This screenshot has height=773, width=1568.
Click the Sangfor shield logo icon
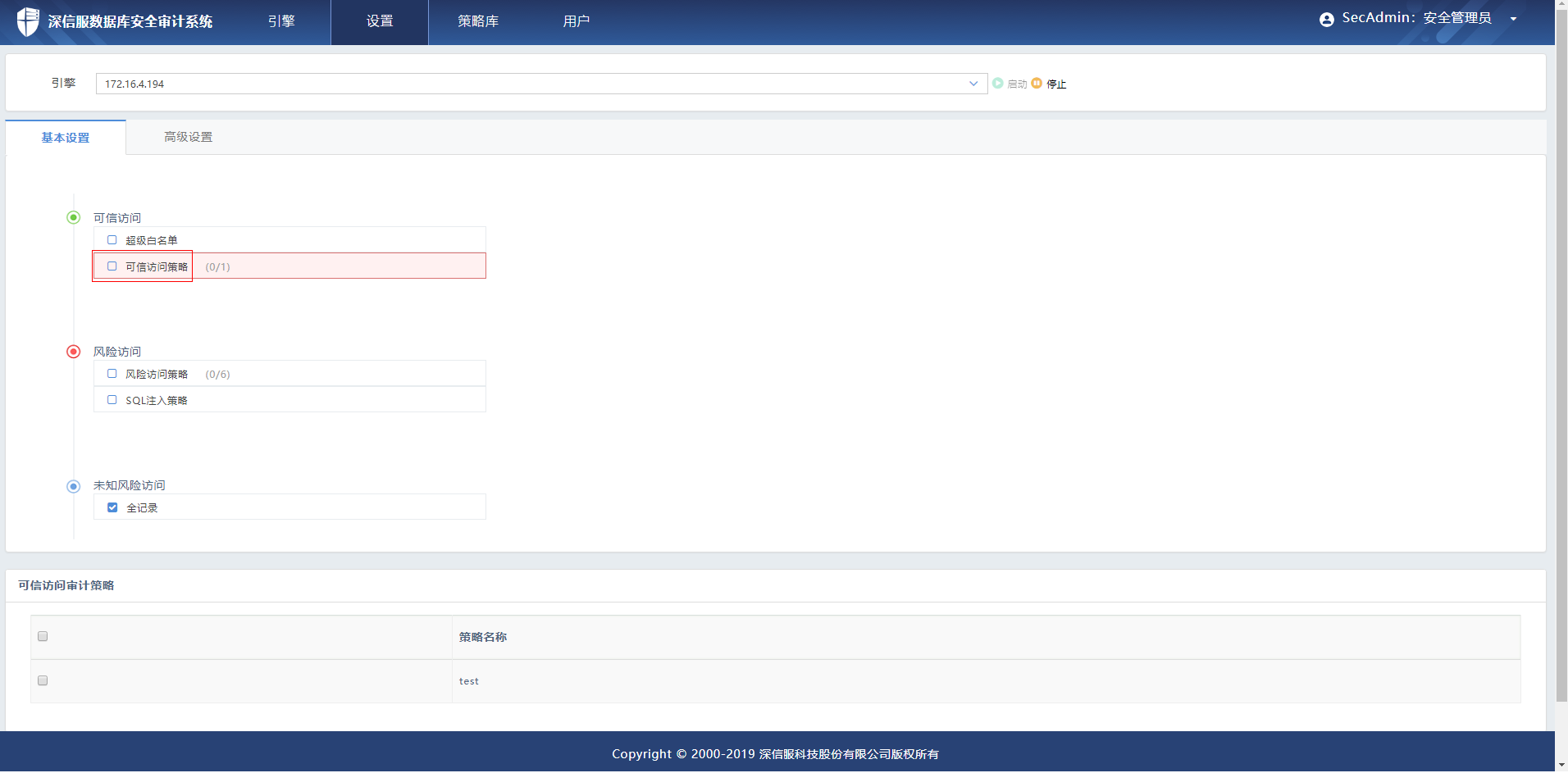pos(28,21)
